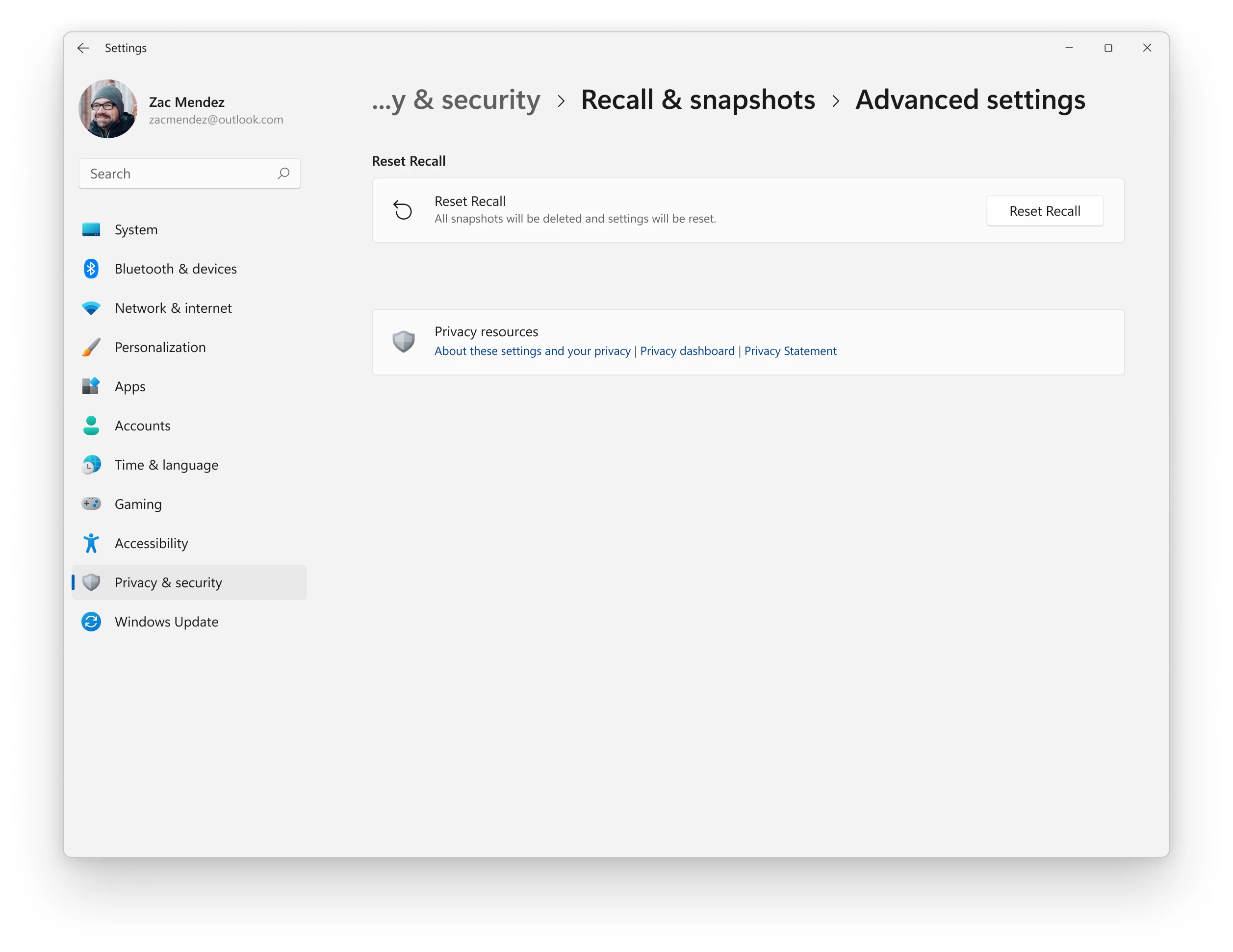Viewport: 1233px width, 952px height.
Task: Click the magnifier search icon
Action: point(283,173)
